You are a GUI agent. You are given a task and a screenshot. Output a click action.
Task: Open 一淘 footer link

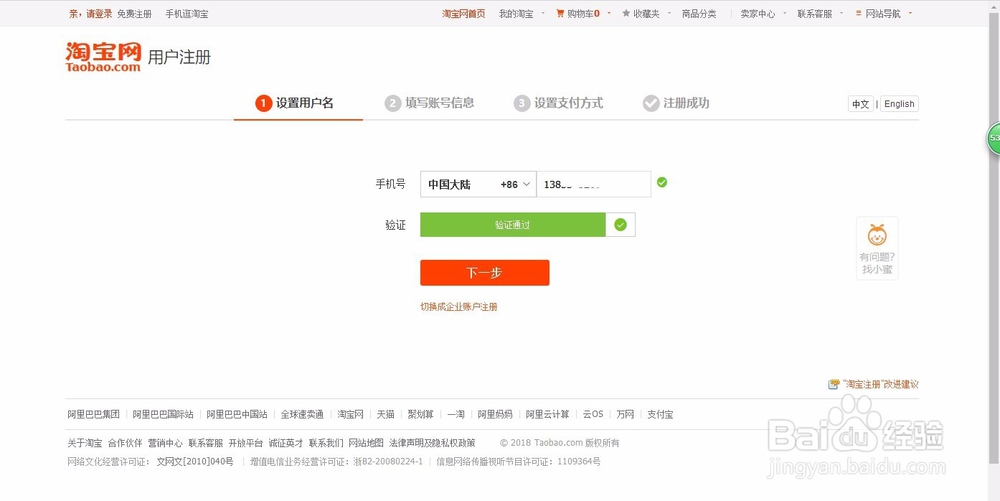click(456, 414)
